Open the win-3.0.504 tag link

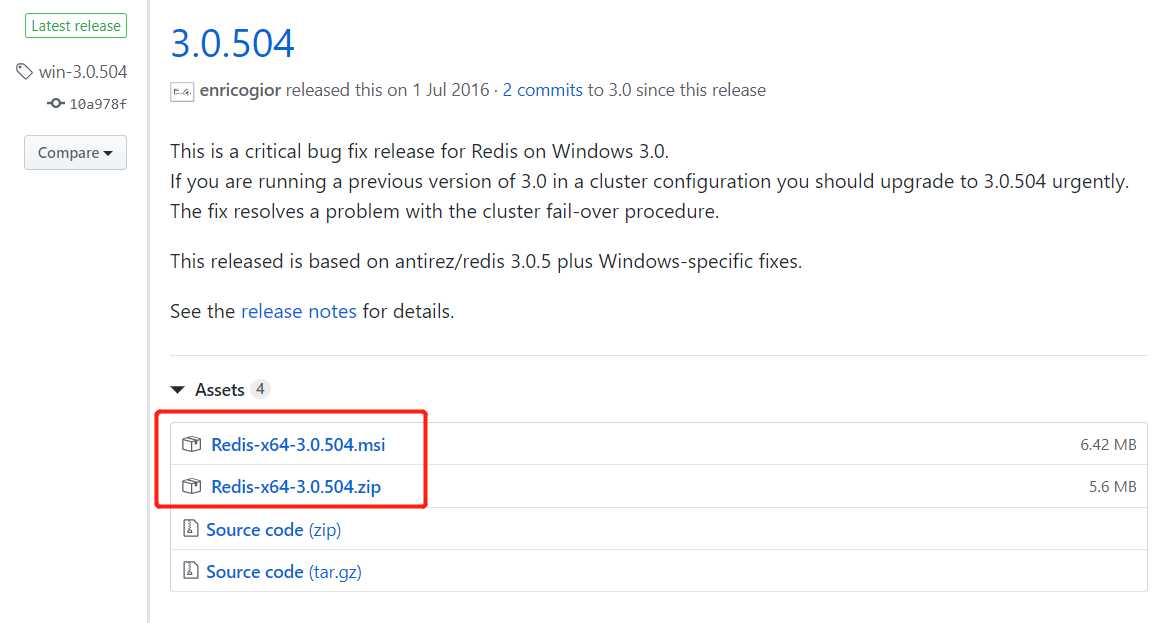[x=83, y=72]
